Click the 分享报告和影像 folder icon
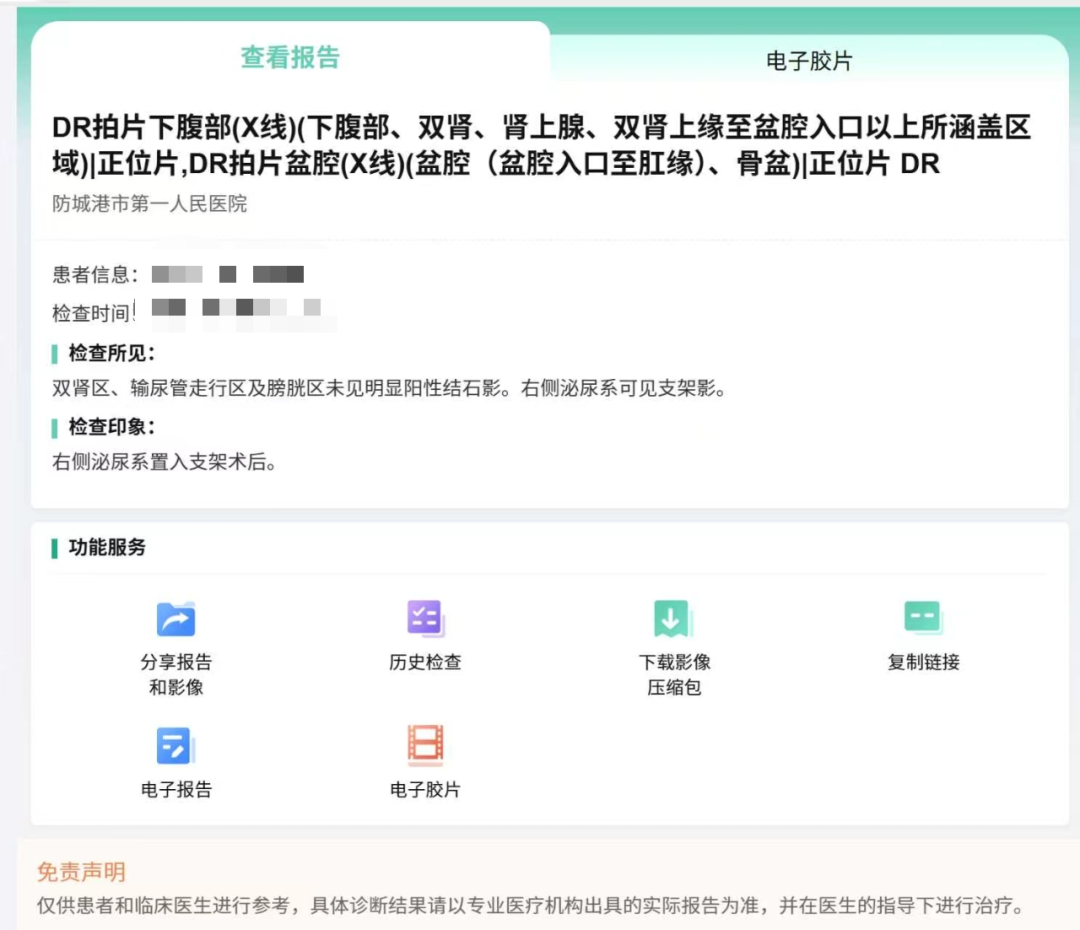The width and height of the screenshot is (1080, 930). pos(176,619)
